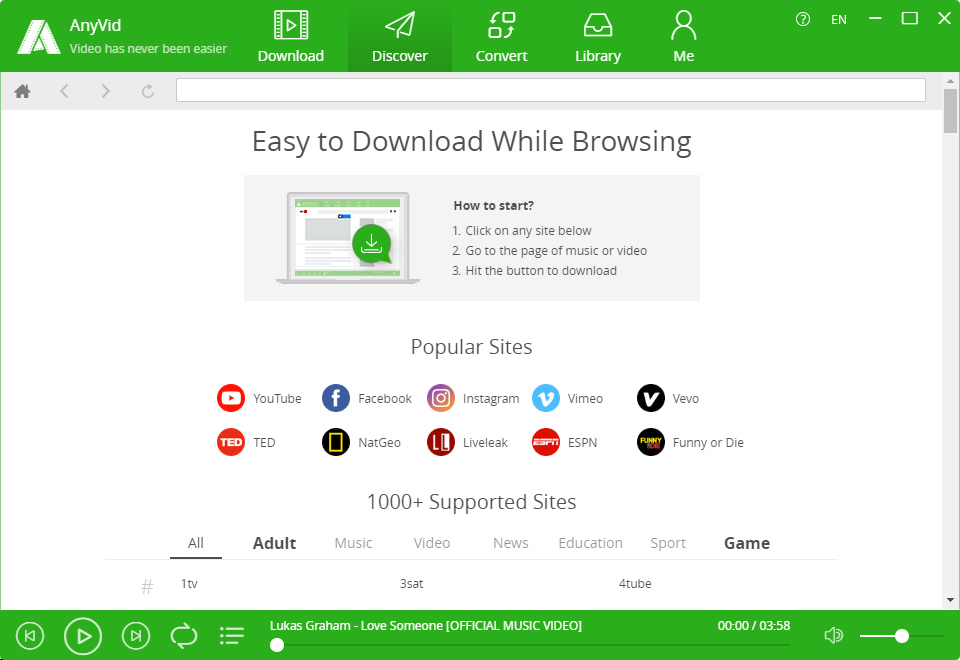The width and height of the screenshot is (960, 660).
Task: Open the ESPN site icon
Action: click(x=546, y=442)
